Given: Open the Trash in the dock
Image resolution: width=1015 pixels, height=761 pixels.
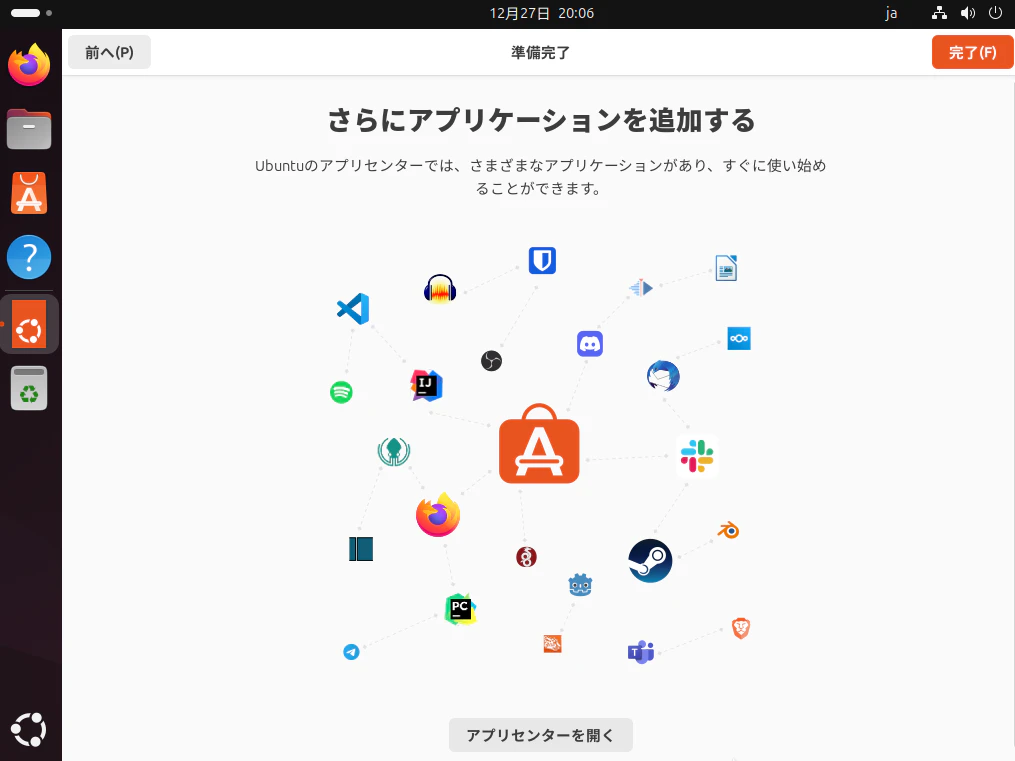Looking at the screenshot, I should (x=29, y=388).
